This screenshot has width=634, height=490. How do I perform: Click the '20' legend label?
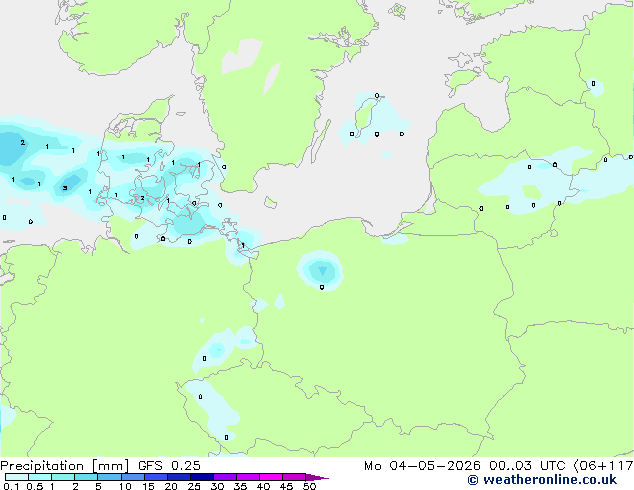pyautogui.click(x=171, y=486)
